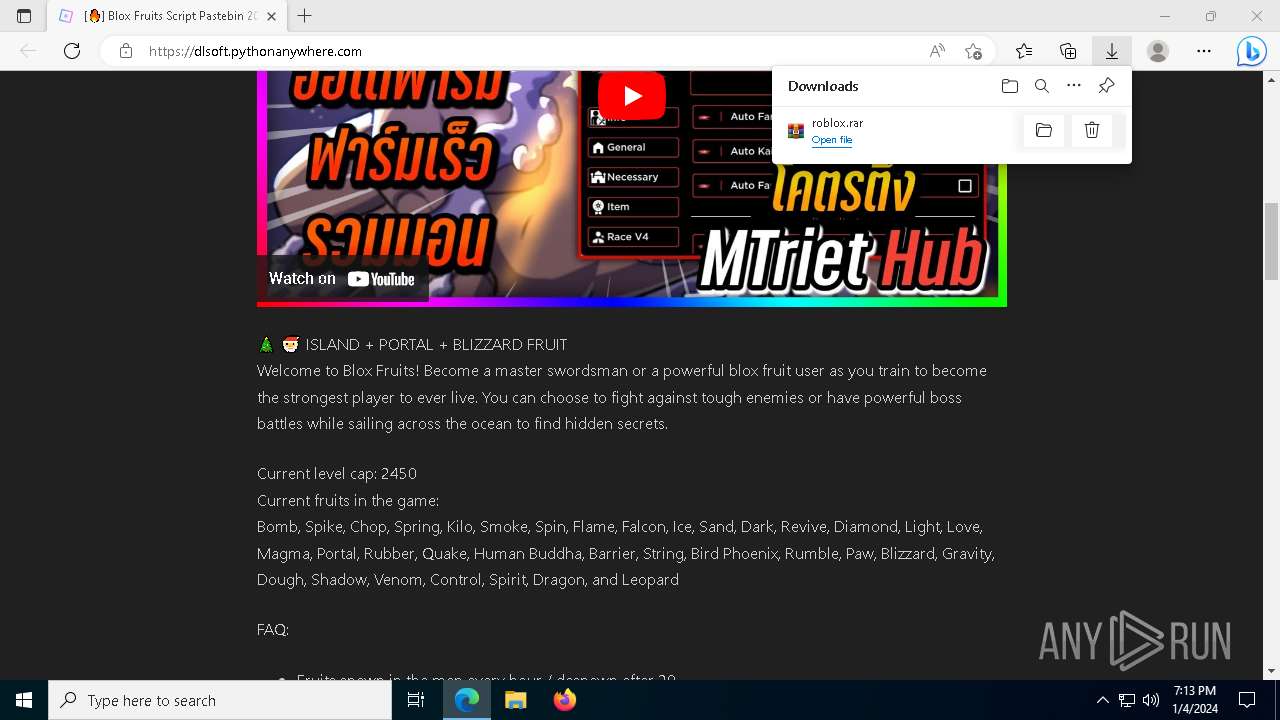This screenshot has width=1280, height=720.
Task: Click the 'FAQ:' heading text
Action: (273, 629)
